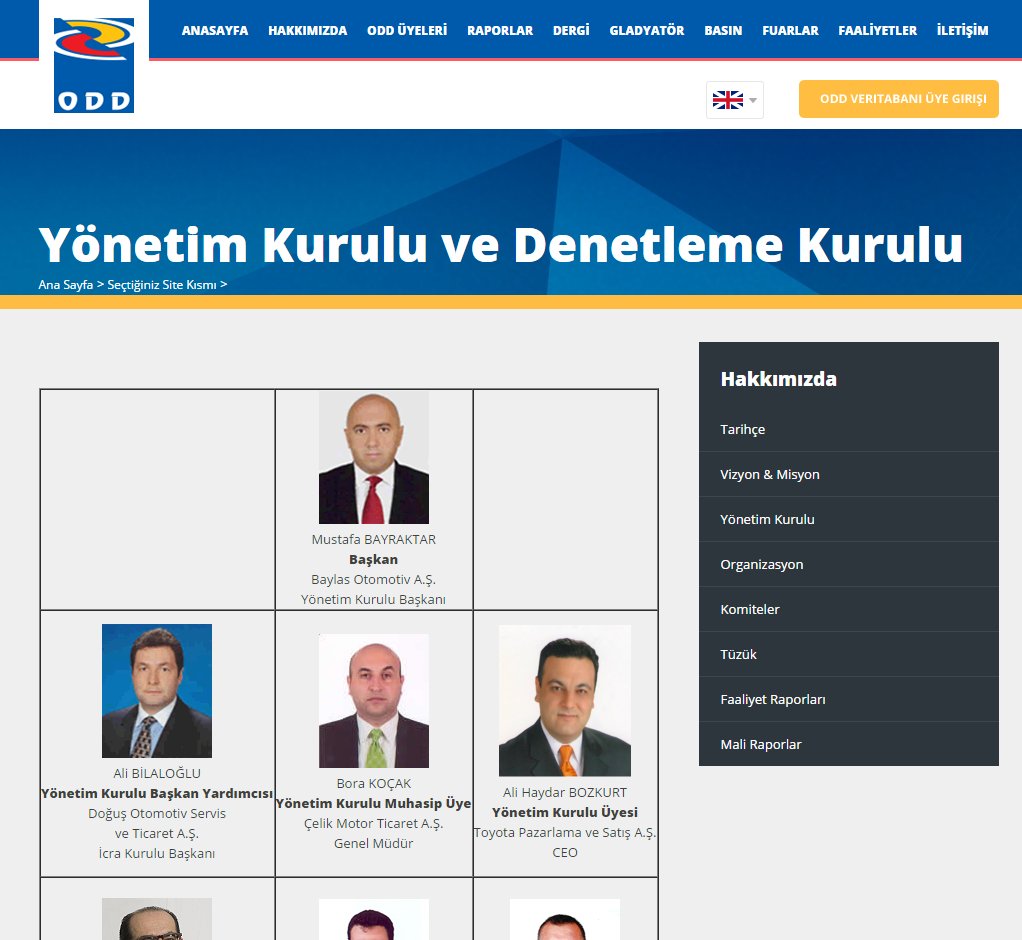
Task: Click Yönetim Kurulu Başkan Yardımcısı title
Action: 157,794
